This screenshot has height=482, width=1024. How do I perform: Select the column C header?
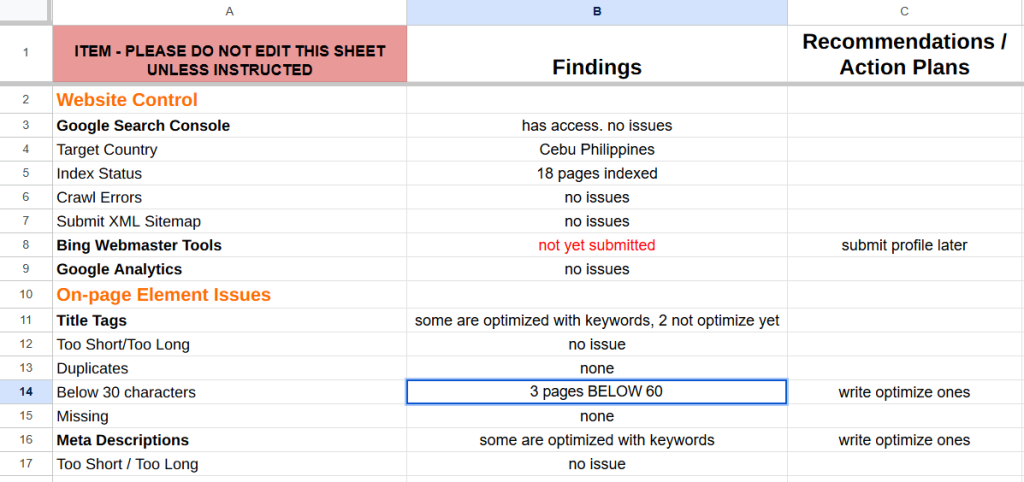[x=905, y=12]
